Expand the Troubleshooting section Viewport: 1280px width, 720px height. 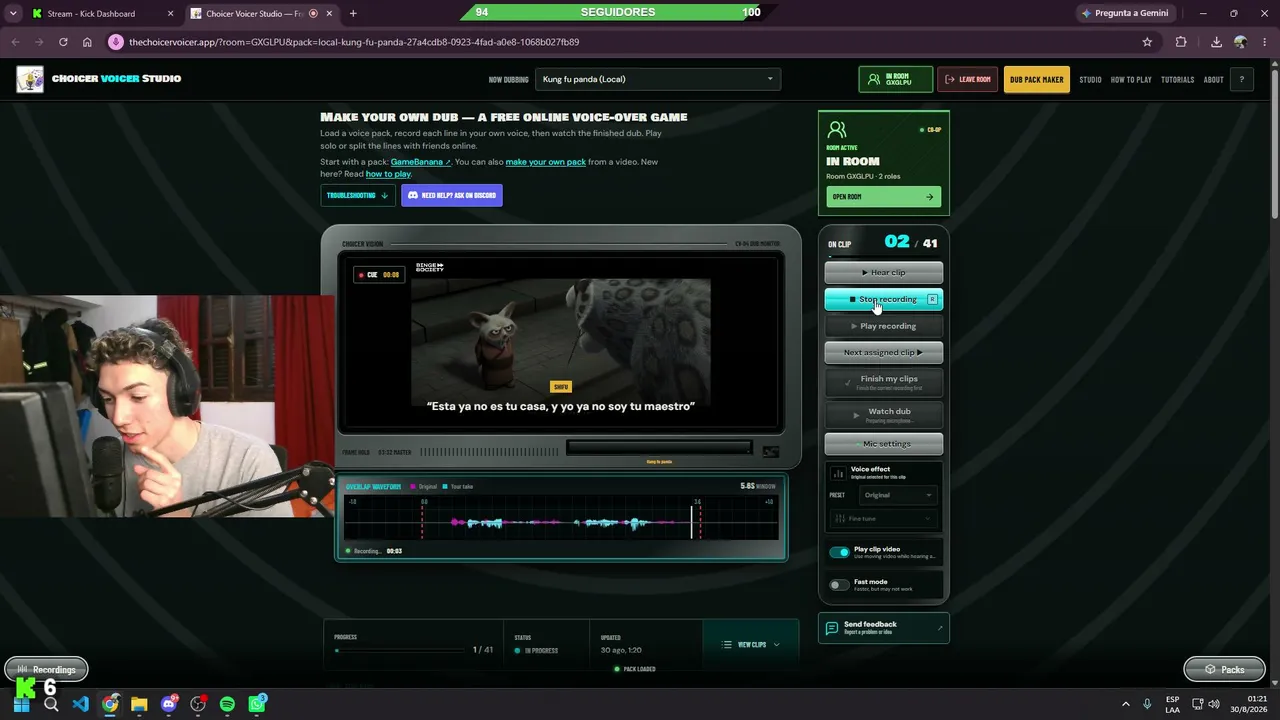tap(357, 195)
